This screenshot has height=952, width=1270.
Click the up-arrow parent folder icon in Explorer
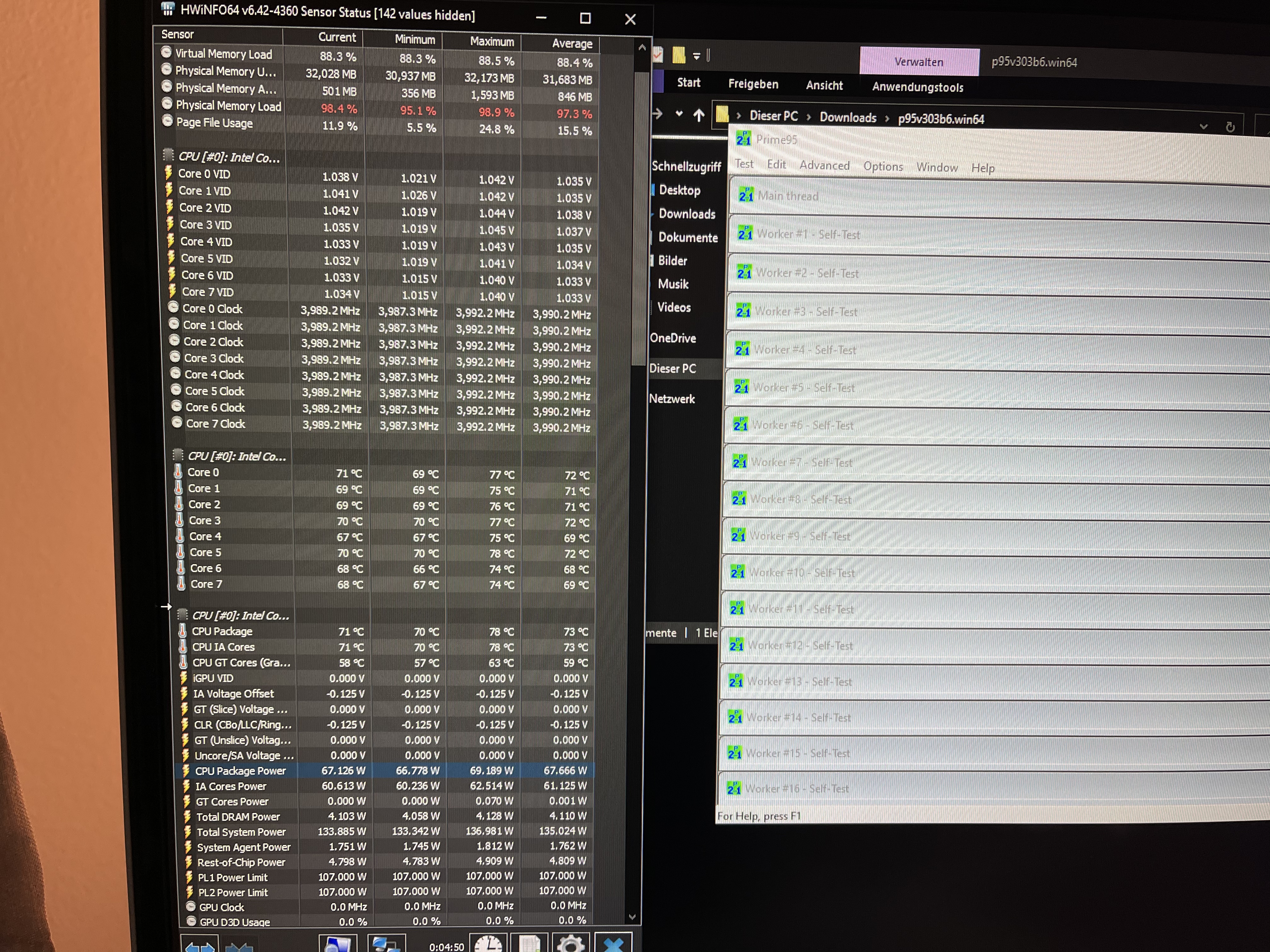point(699,115)
